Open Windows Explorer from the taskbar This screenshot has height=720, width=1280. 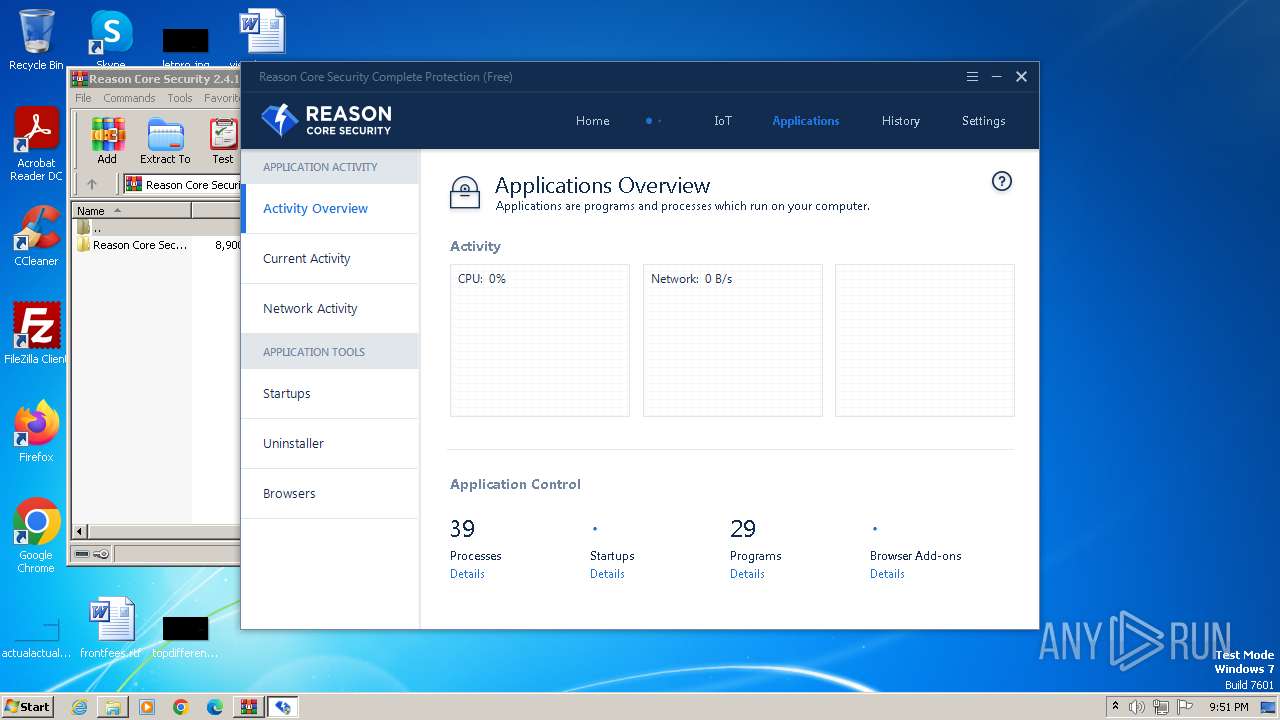click(x=113, y=707)
